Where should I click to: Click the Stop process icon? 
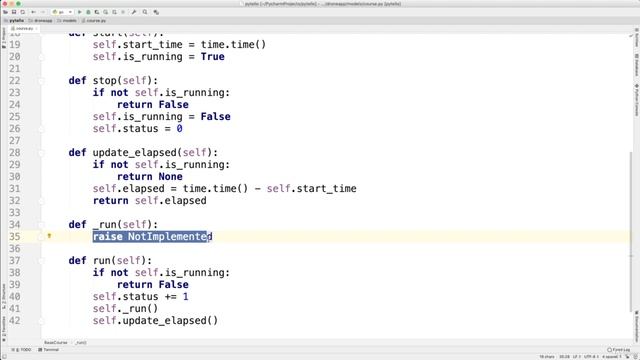[123, 12]
